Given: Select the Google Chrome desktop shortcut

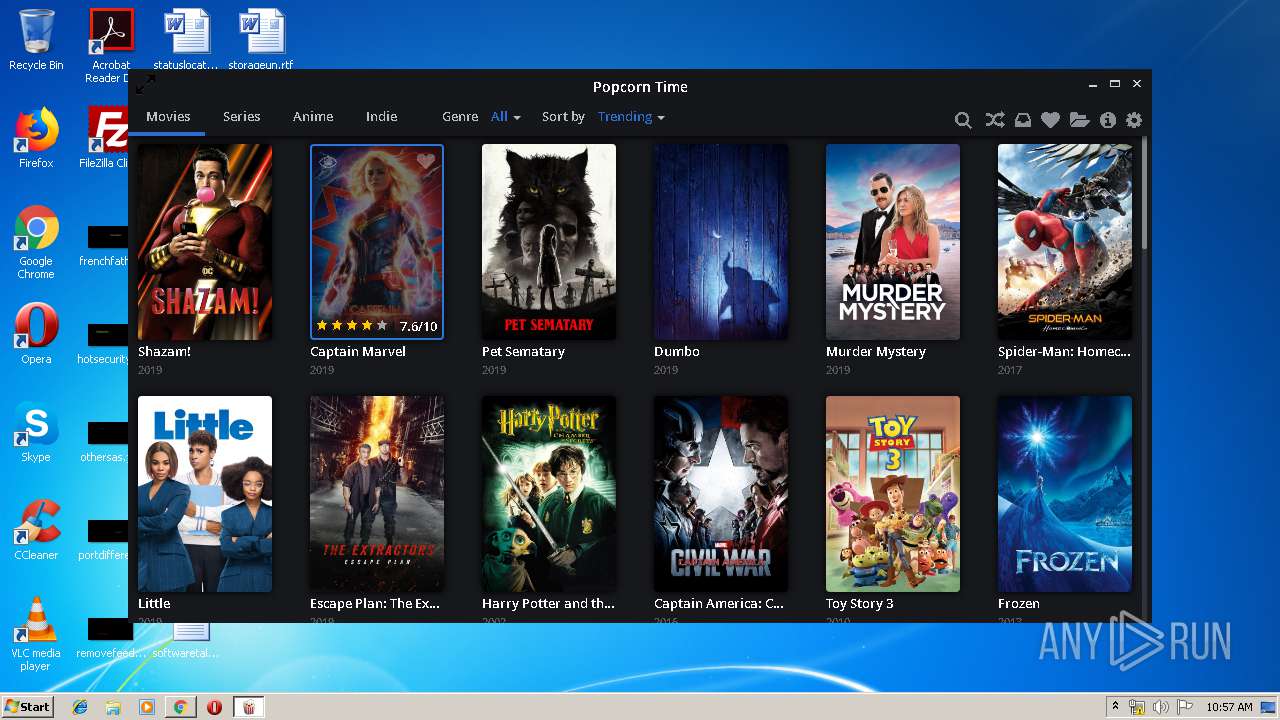Looking at the screenshot, I should click(36, 243).
